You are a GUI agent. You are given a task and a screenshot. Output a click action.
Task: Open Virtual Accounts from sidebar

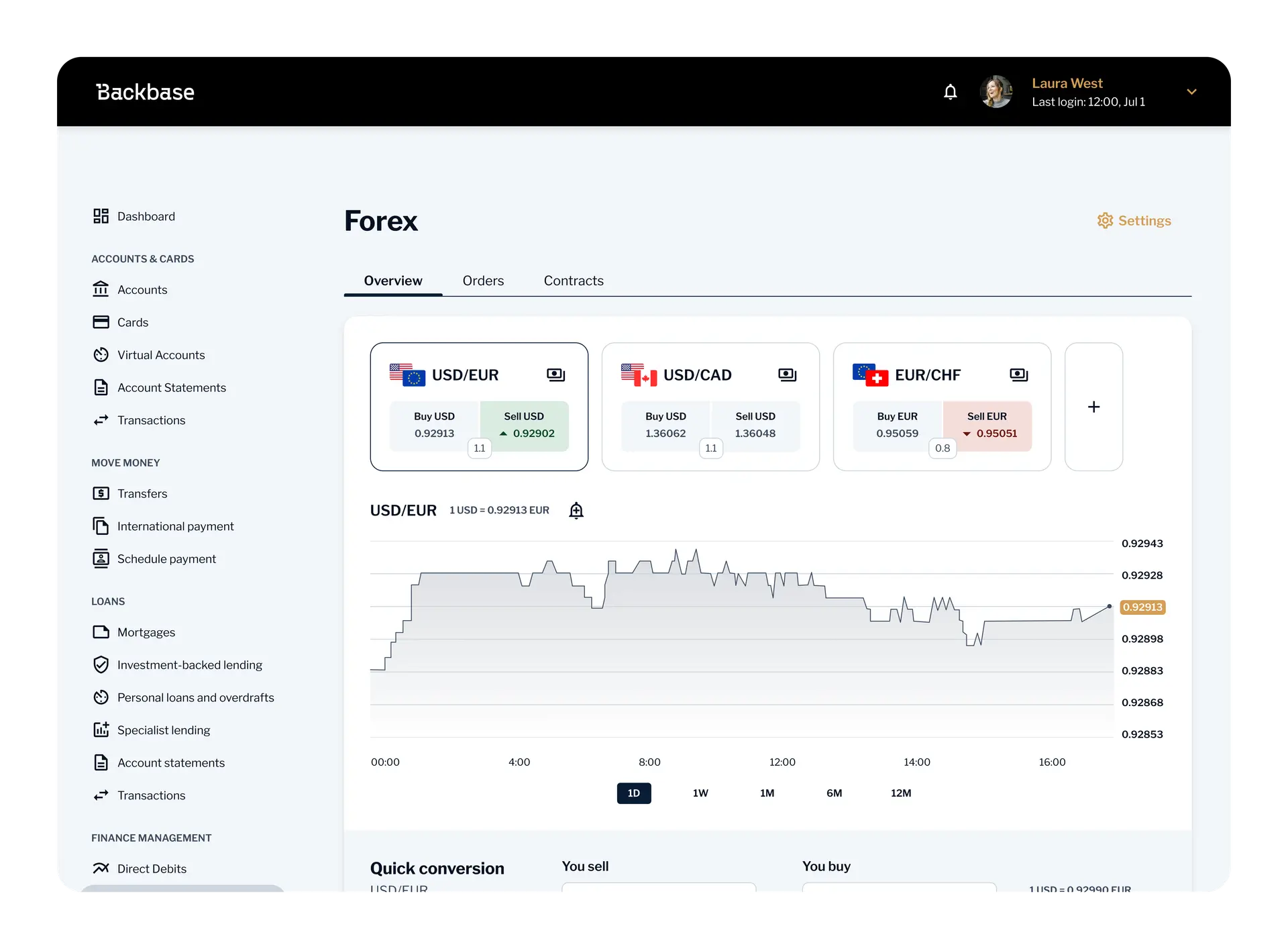(160, 355)
